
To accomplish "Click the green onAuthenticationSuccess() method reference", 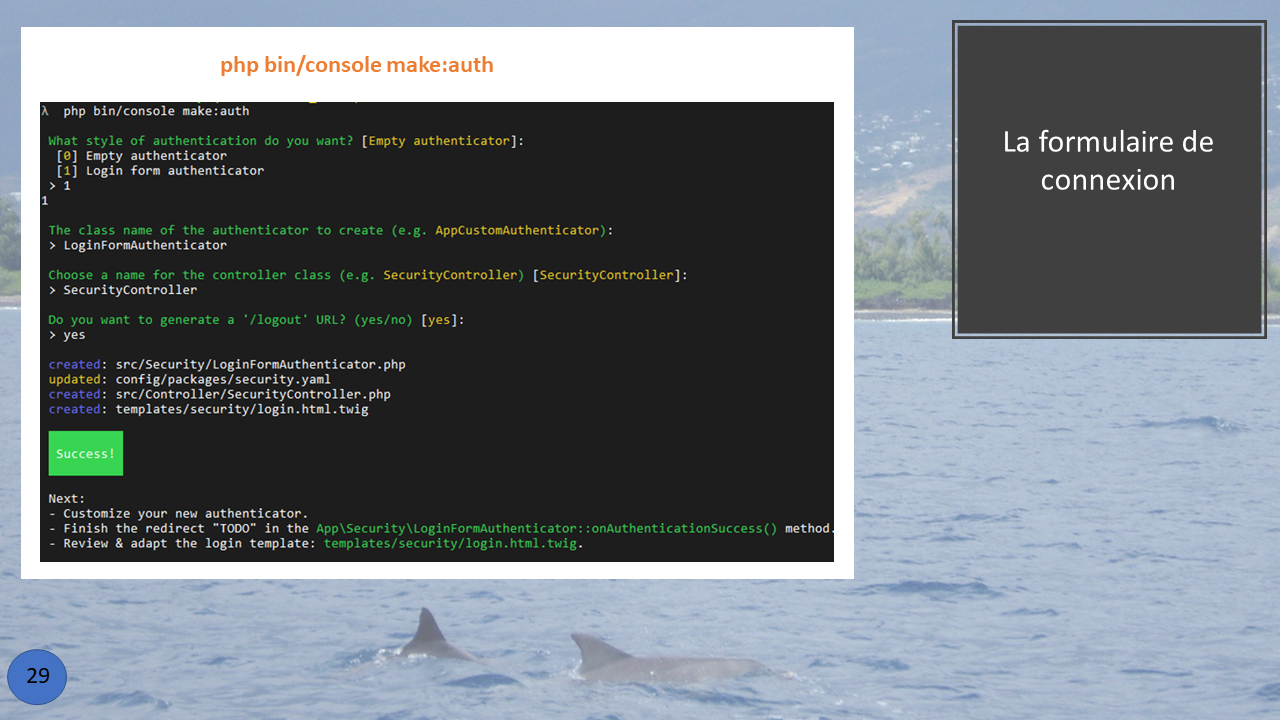I will pos(546,529).
